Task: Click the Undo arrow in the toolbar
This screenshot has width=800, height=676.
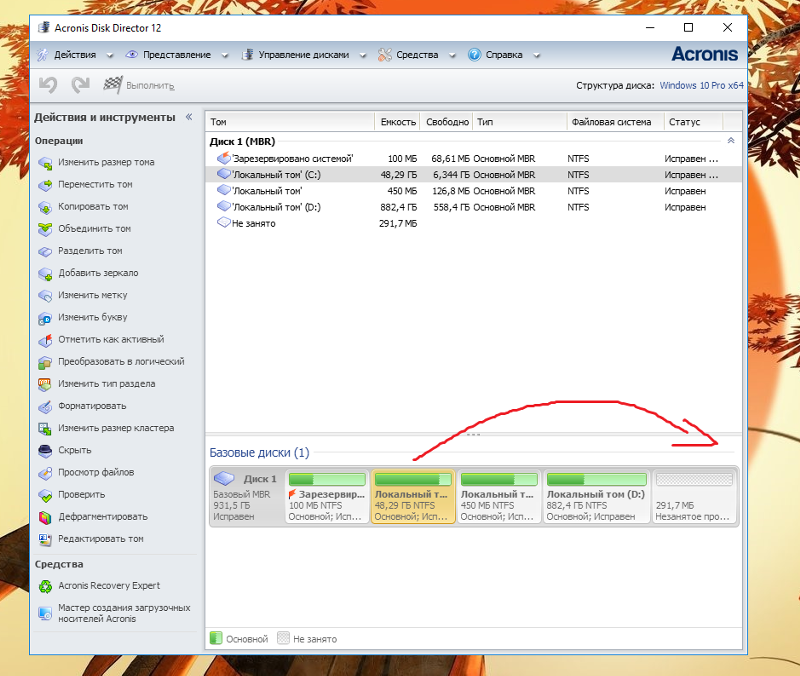Action: click(x=48, y=85)
